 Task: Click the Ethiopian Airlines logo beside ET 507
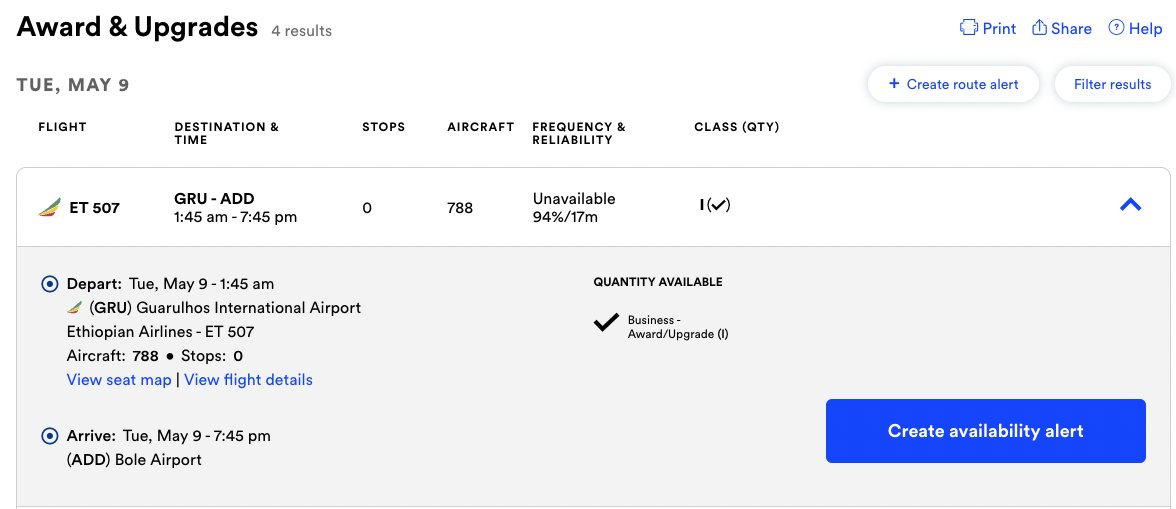[50, 208]
